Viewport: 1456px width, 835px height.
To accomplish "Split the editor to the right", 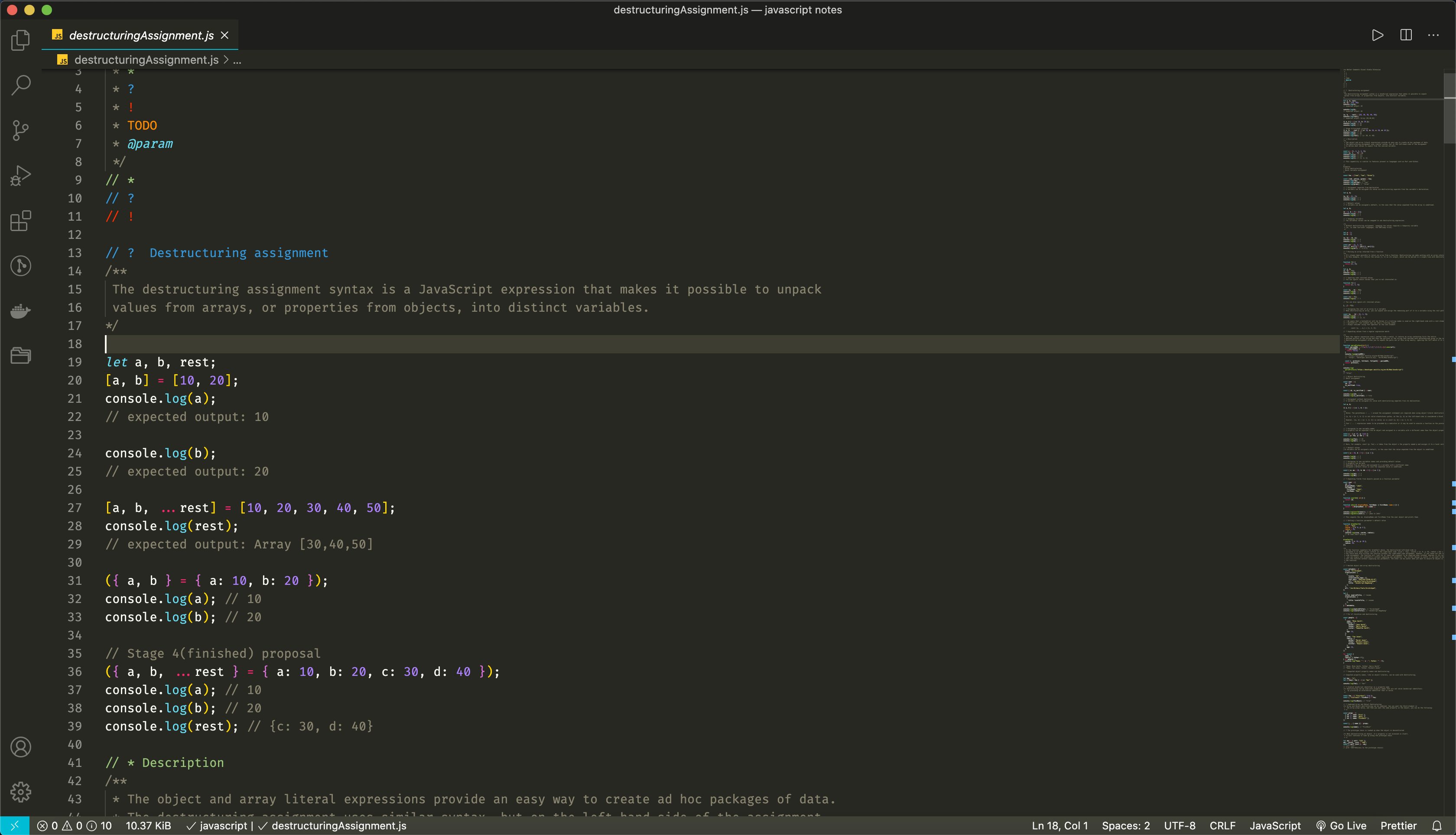I will pyautogui.click(x=1406, y=36).
